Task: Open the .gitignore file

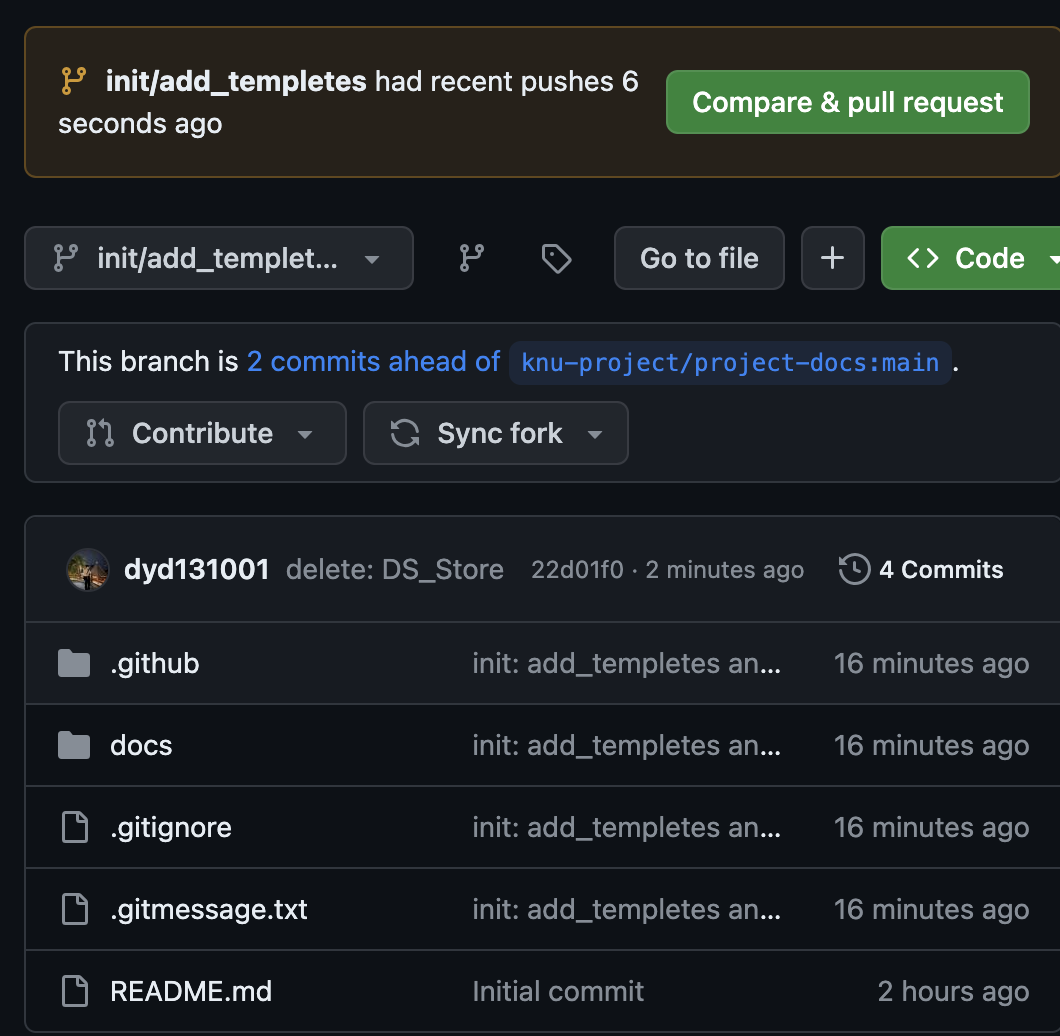Action: 171,827
